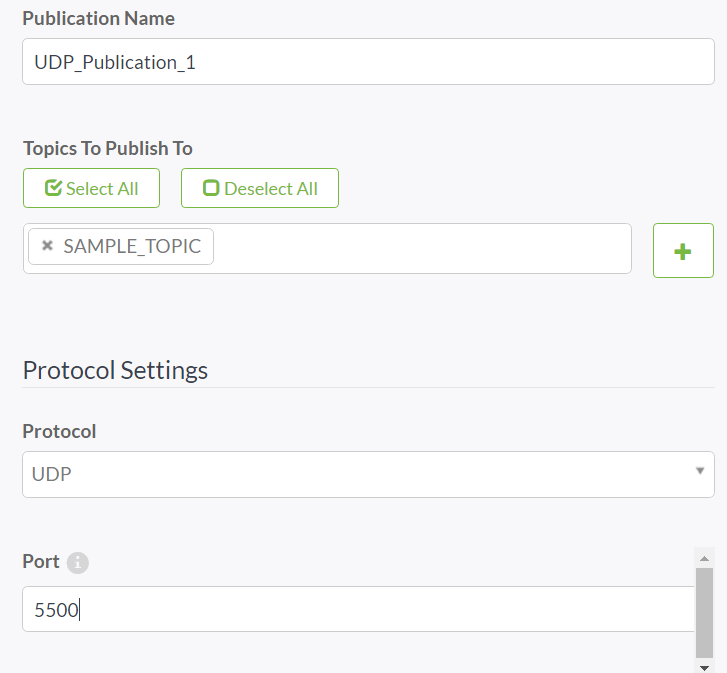Click into the Port number field
Screen dimensions: 727x673
point(357,609)
